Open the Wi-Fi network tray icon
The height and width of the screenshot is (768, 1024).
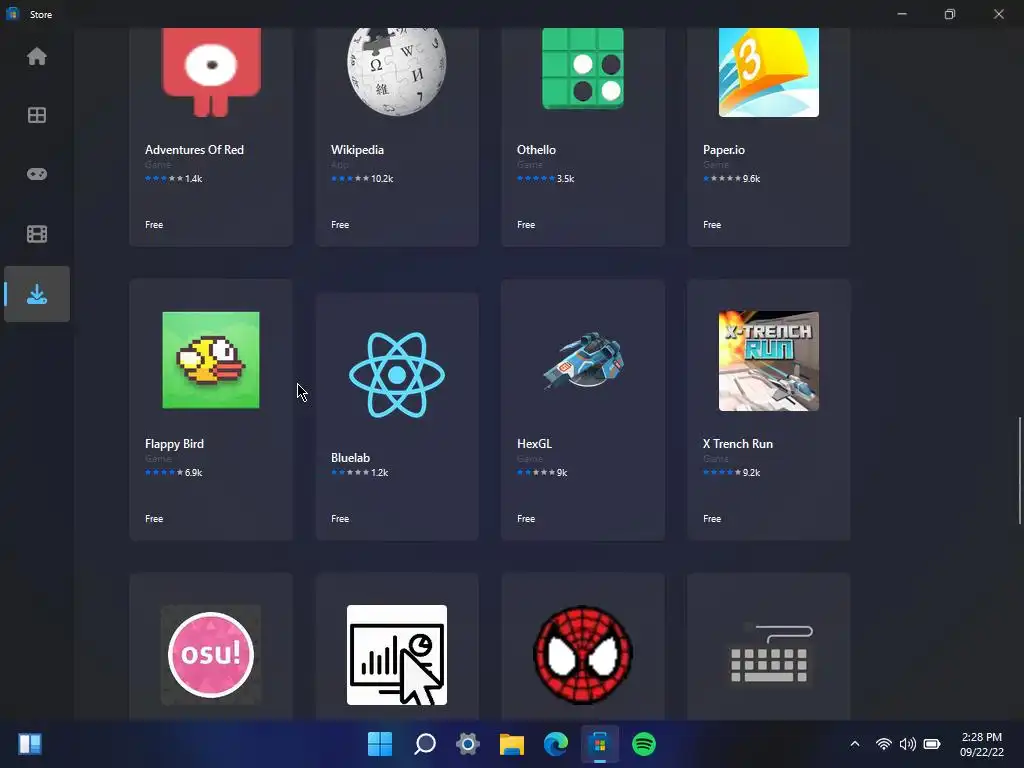tap(884, 744)
